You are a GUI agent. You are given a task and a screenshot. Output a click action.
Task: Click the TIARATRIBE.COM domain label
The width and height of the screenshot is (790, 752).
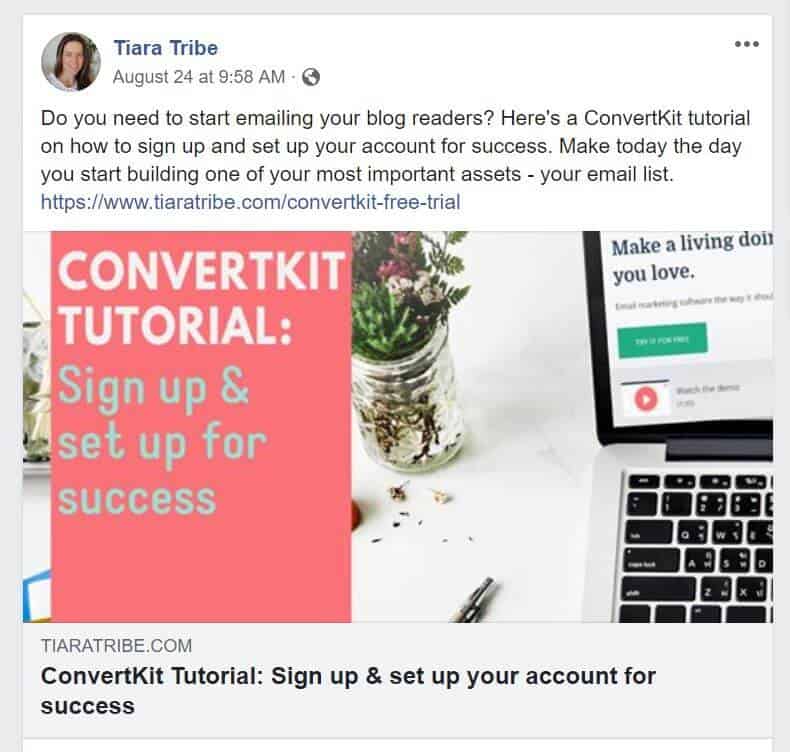point(116,646)
